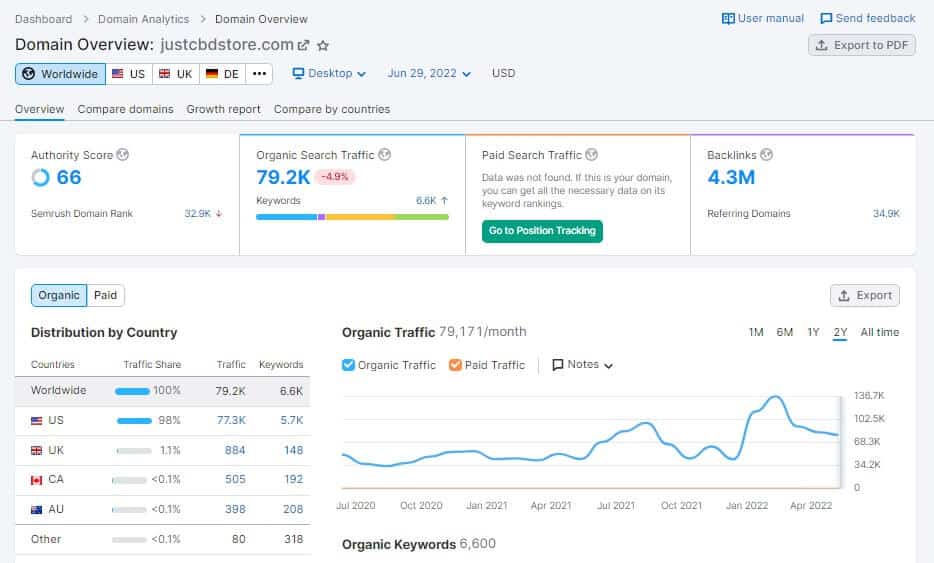The height and width of the screenshot is (563, 934).
Task: Select the Organic segment toggle
Action: click(59, 296)
